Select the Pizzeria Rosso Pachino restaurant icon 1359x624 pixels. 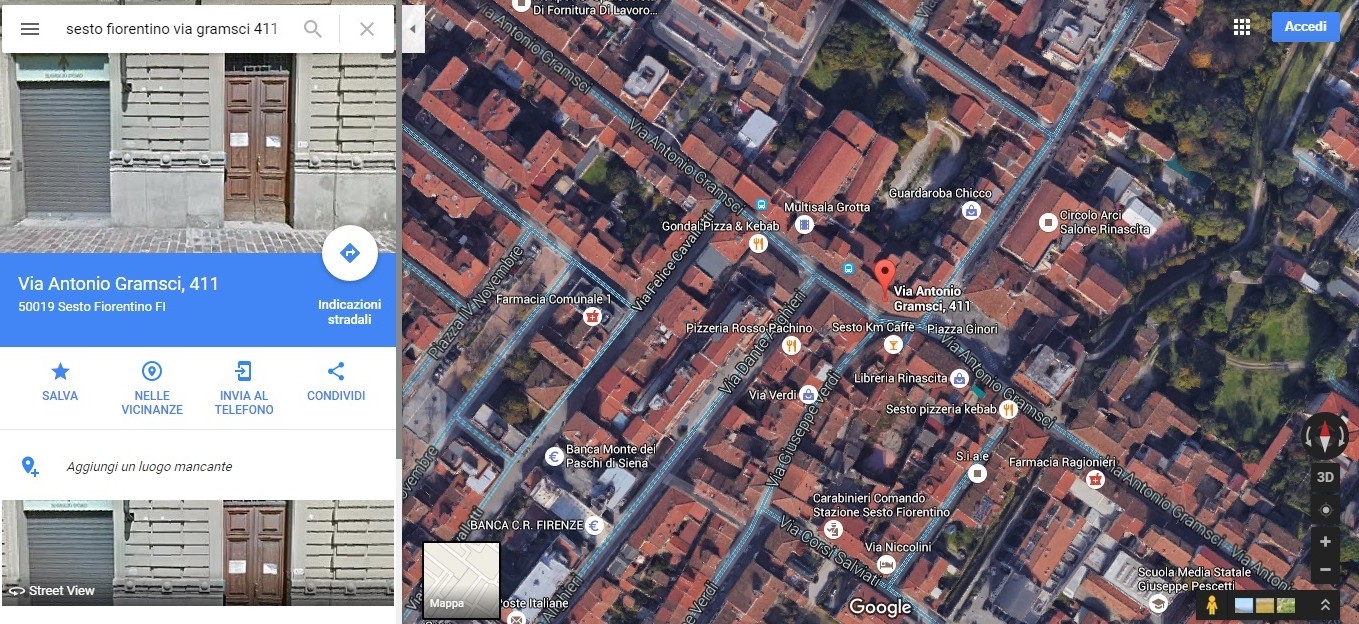792,346
